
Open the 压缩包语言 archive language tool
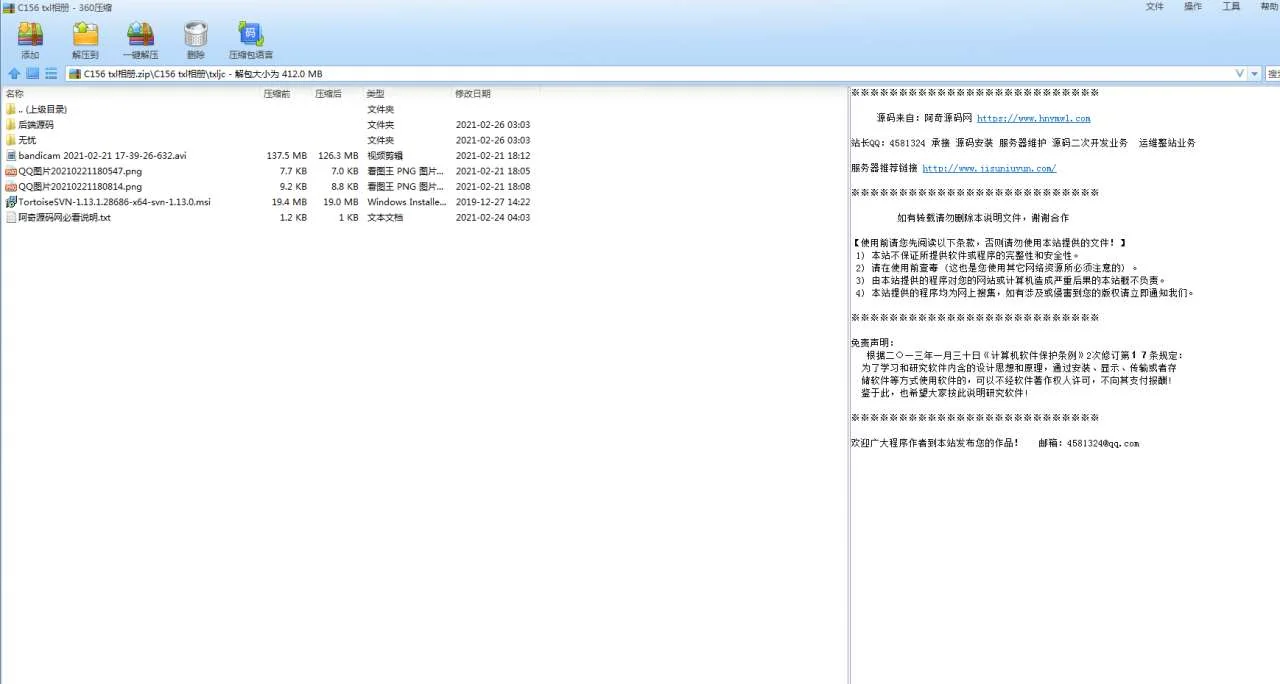(x=250, y=38)
